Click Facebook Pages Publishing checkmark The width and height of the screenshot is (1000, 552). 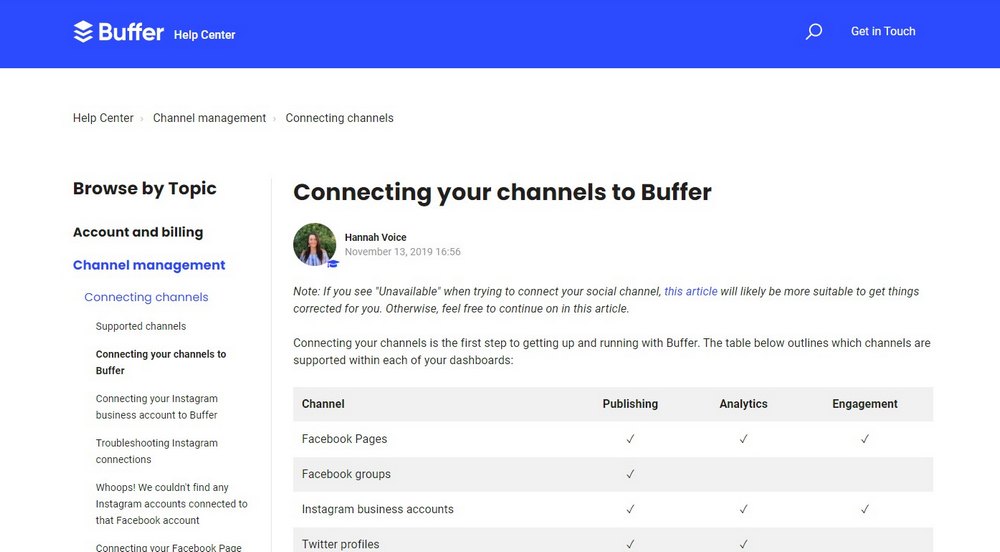630,439
